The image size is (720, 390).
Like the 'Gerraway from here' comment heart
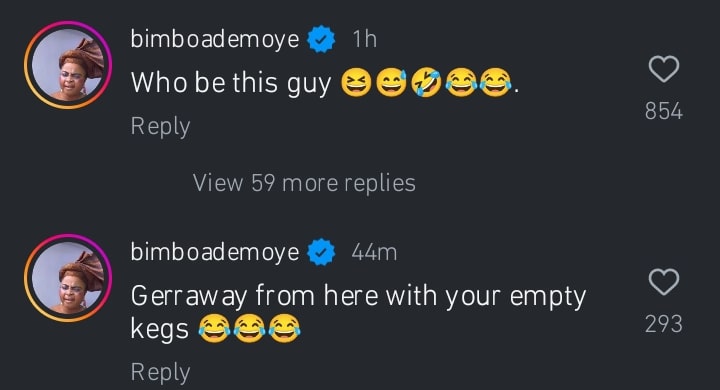click(664, 282)
